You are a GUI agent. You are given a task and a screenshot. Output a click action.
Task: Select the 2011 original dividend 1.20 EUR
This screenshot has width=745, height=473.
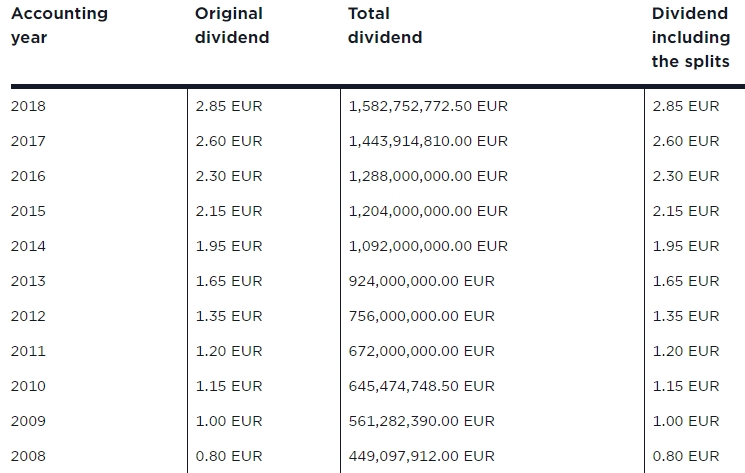(229, 351)
